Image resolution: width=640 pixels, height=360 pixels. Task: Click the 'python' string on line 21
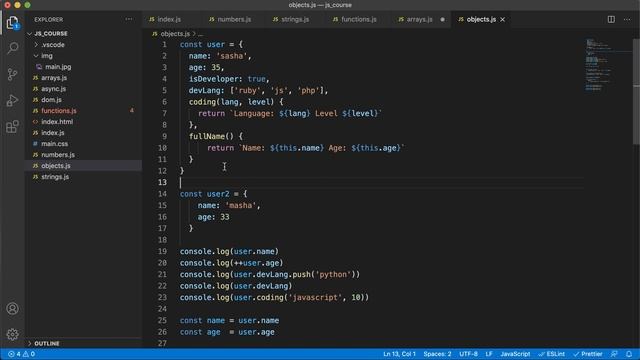pyautogui.click(x=333, y=274)
